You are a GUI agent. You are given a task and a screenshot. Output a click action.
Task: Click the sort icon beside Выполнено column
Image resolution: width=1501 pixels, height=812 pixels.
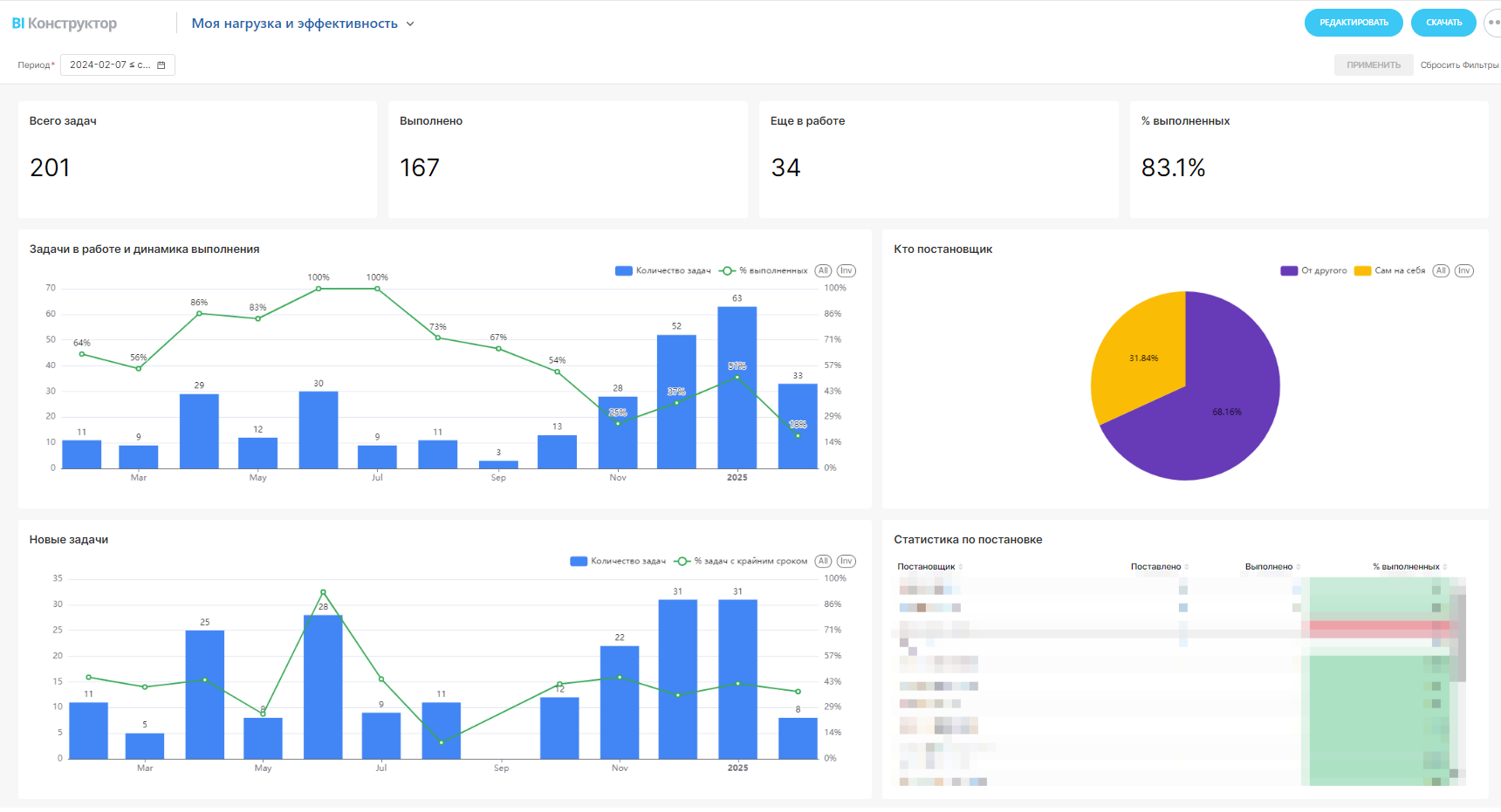(1299, 567)
